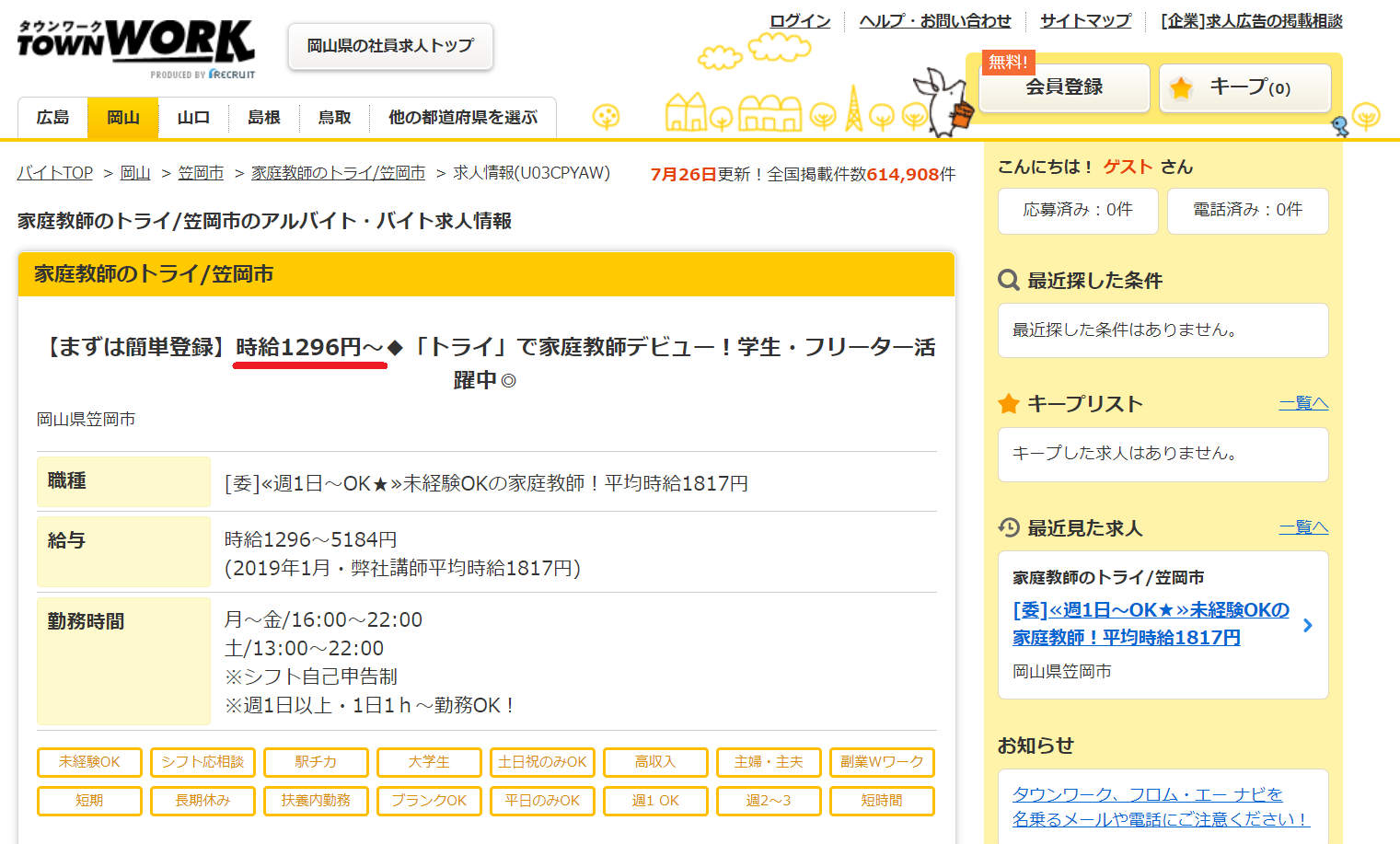The height and width of the screenshot is (844, 1400).
Task: Click the シフト応相談 tag
Action: point(202,762)
